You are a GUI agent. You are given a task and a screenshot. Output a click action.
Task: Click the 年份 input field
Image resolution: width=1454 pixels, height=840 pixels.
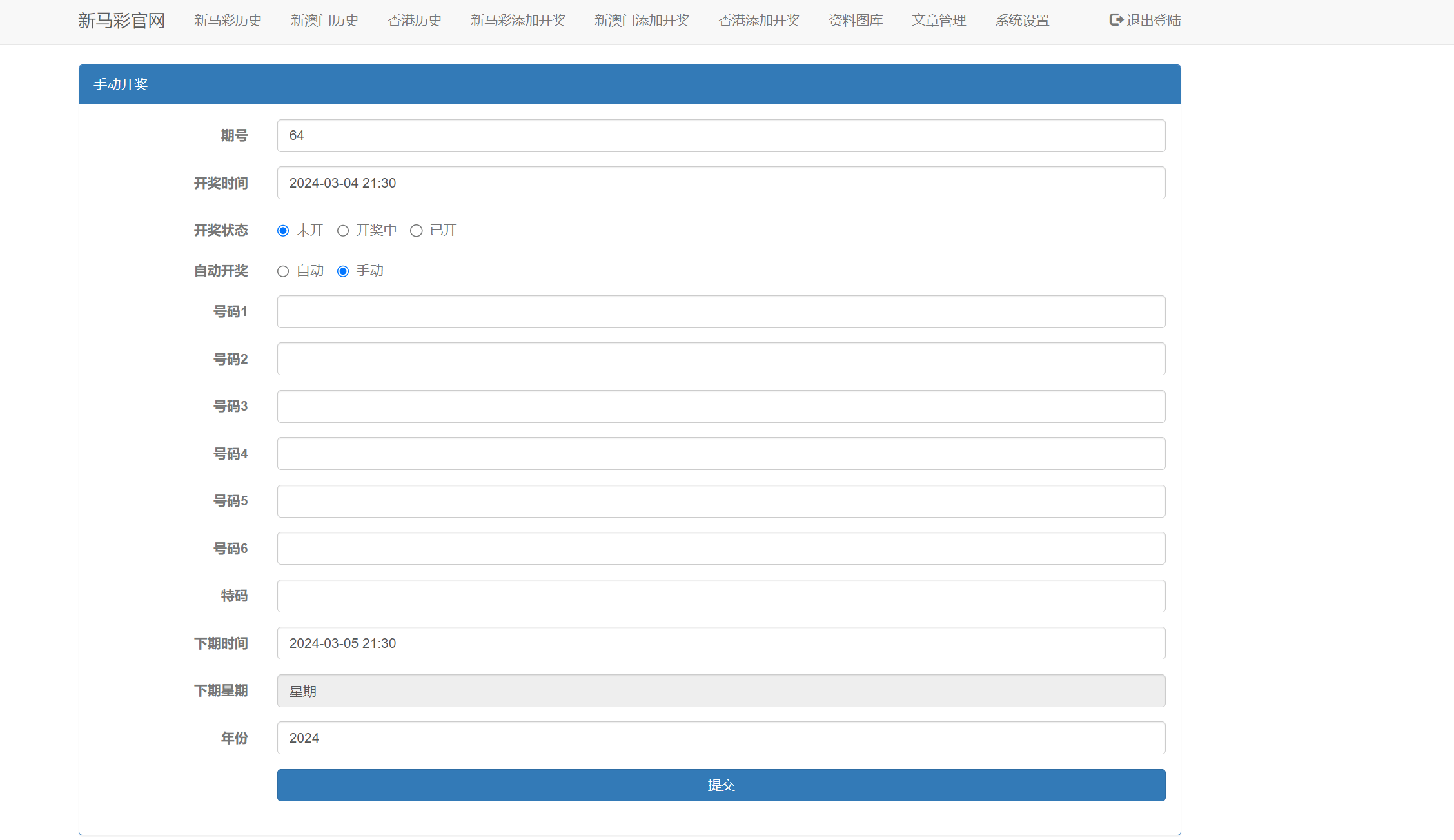(721, 738)
